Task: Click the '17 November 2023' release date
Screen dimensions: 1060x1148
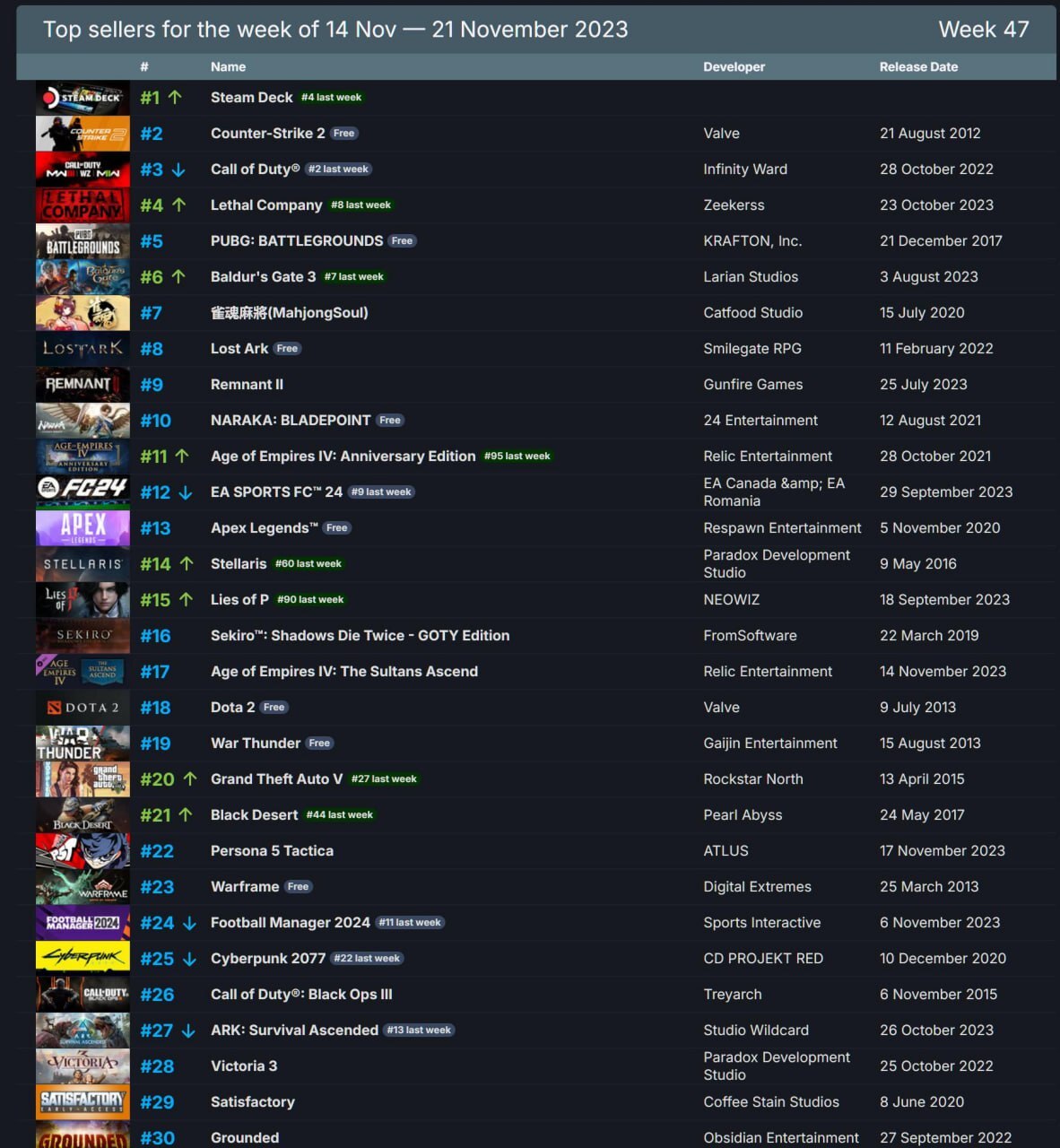Action: [x=943, y=850]
